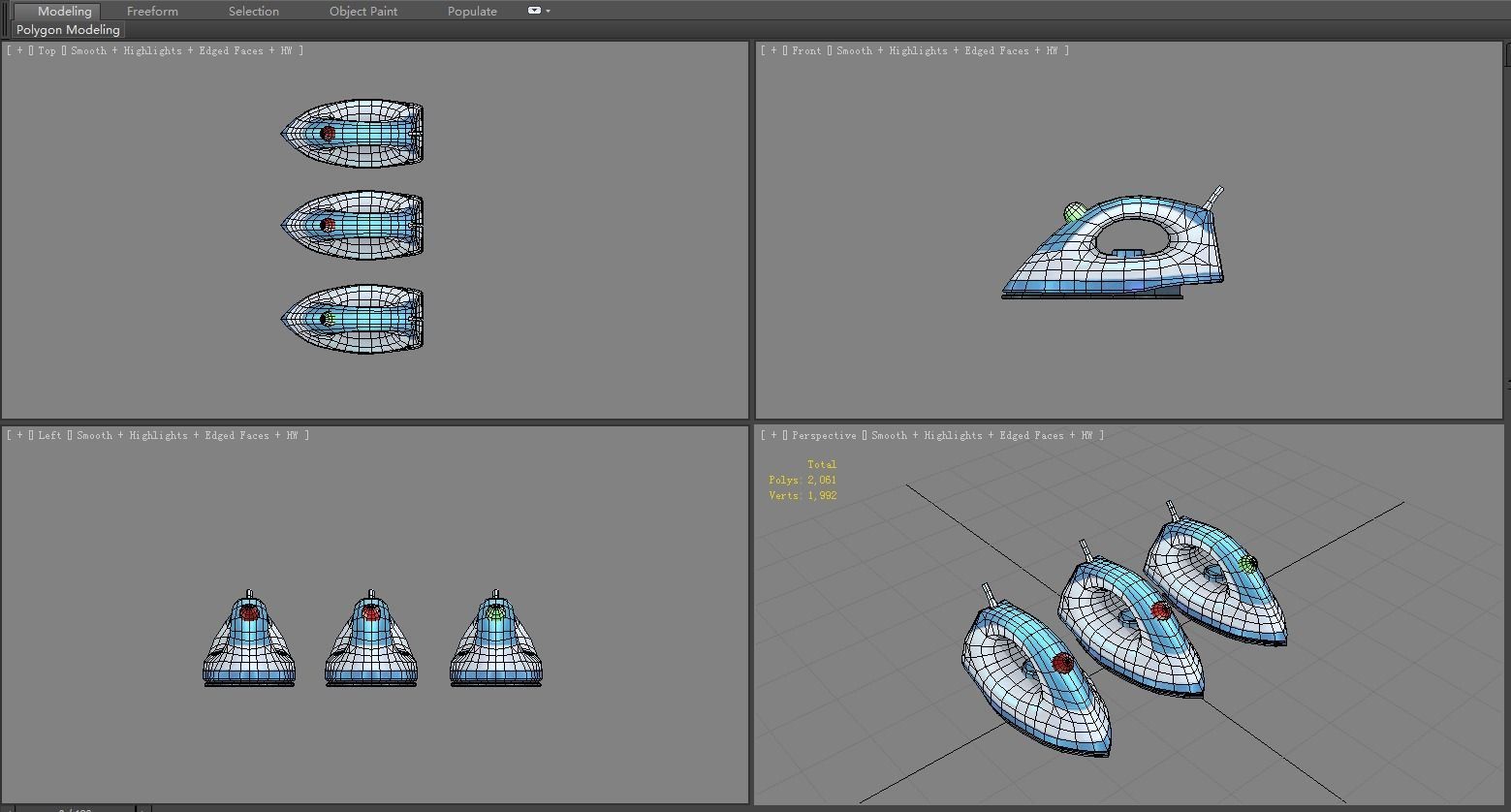Open the Front viewport plus menu
The width and height of the screenshot is (1511, 812).
coord(773,50)
